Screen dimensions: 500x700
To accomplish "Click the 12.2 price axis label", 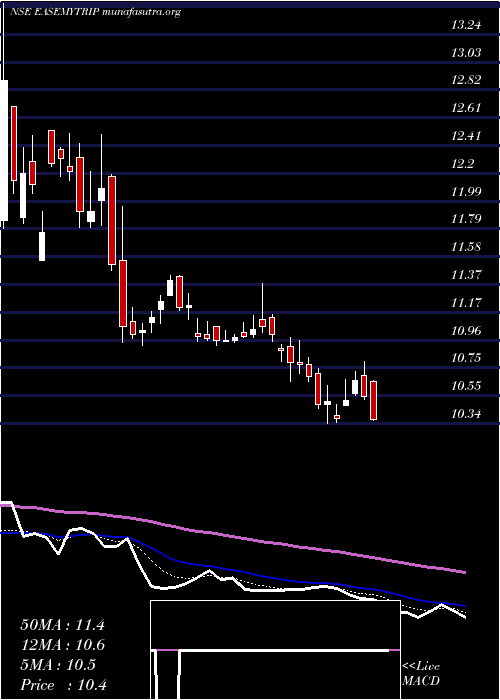I will click(462, 164).
